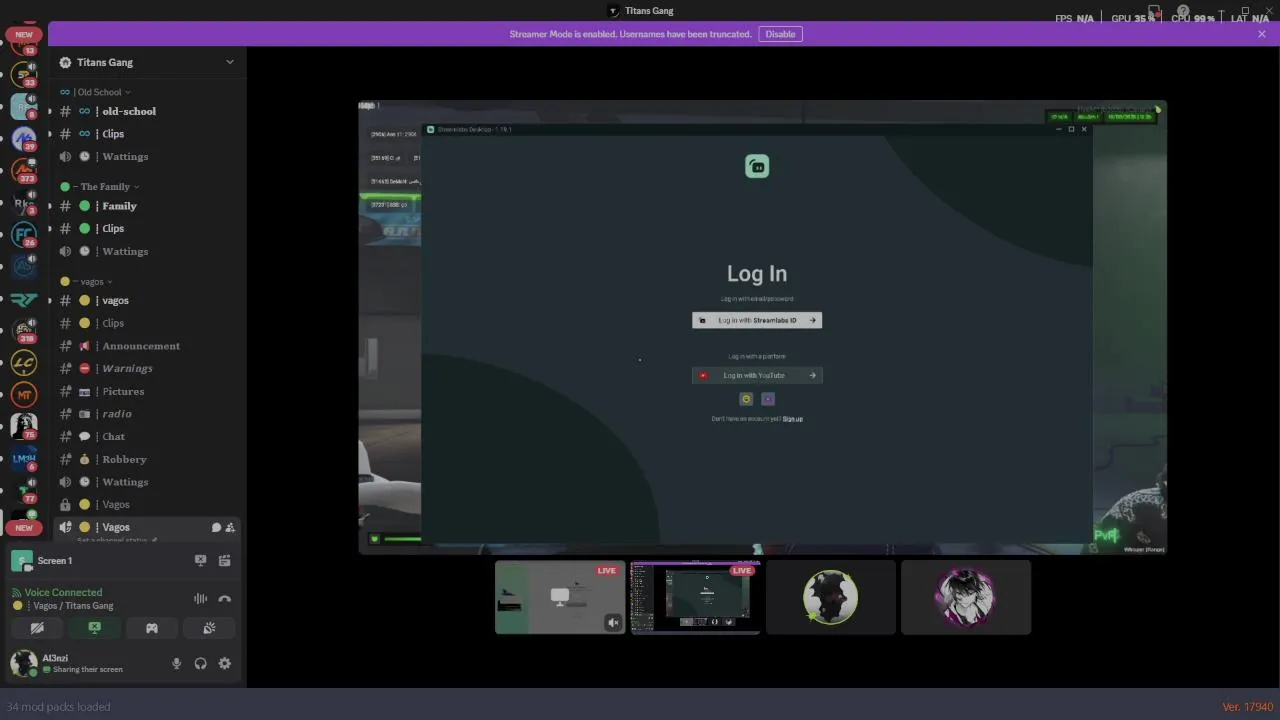1280x720 pixels.
Task: Open the MT server icon
Action: click(x=24, y=395)
